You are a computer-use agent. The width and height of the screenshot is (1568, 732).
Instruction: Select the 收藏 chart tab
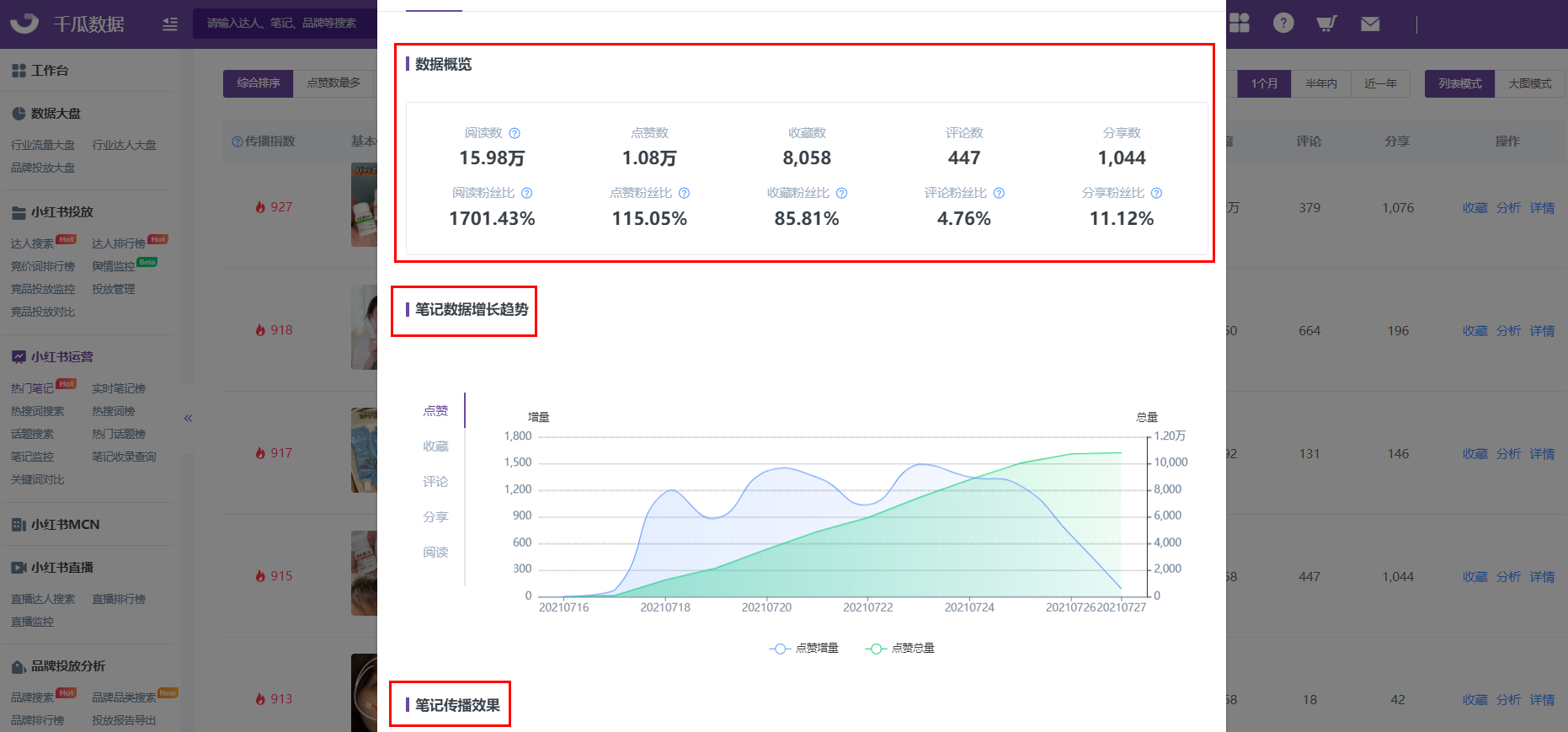tap(435, 446)
